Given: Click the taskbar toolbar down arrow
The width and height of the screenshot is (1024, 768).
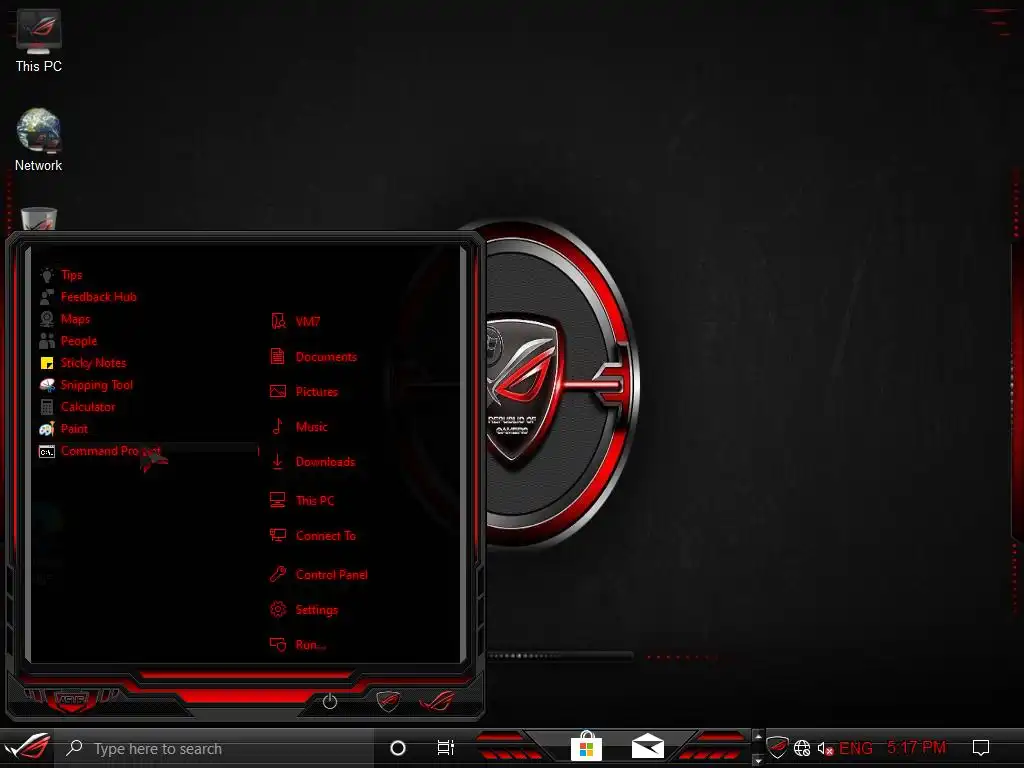Looking at the screenshot, I should tap(758, 761).
